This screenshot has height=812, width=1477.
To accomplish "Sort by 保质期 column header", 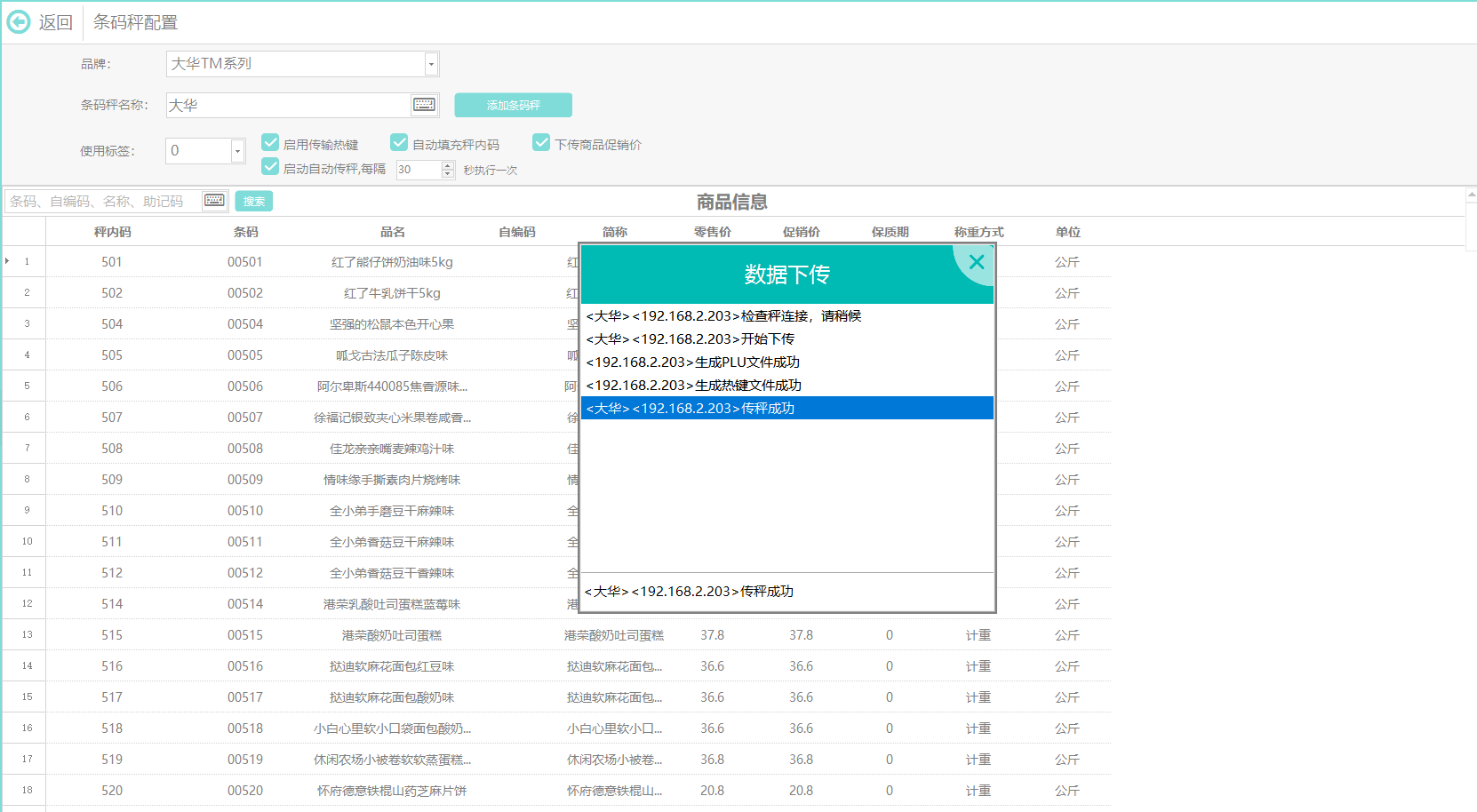I will [x=890, y=232].
